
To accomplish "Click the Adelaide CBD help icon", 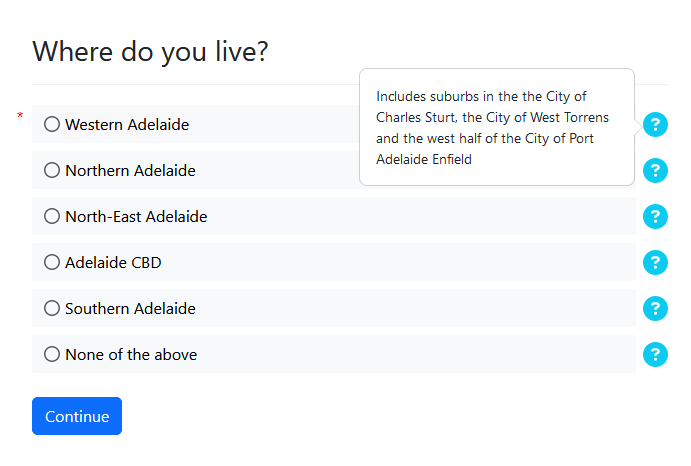I will tap(654, 263).
